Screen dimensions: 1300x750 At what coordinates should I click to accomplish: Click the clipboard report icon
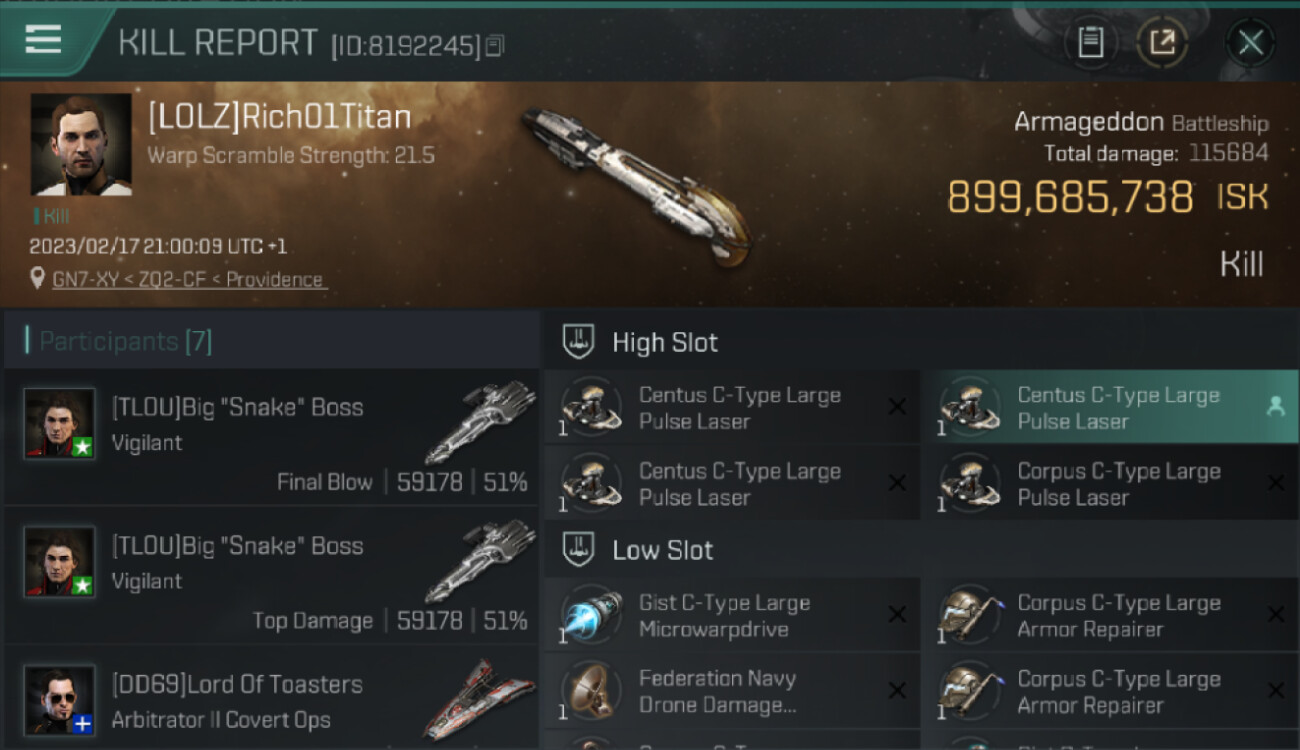point(1091,42)
